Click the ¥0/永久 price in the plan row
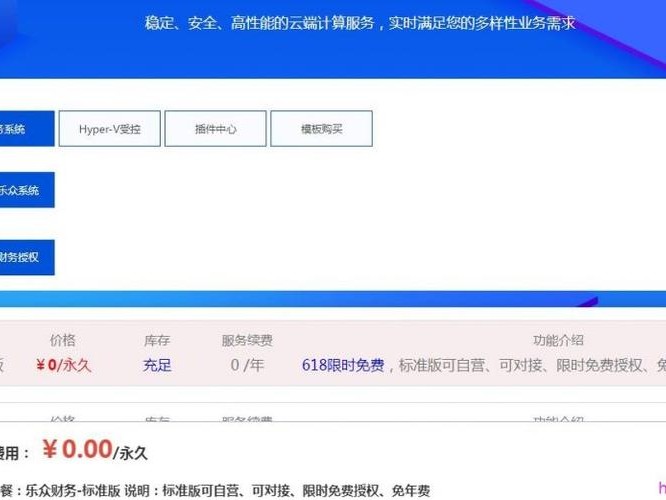 pyautogui.click(x=63, y=365)
